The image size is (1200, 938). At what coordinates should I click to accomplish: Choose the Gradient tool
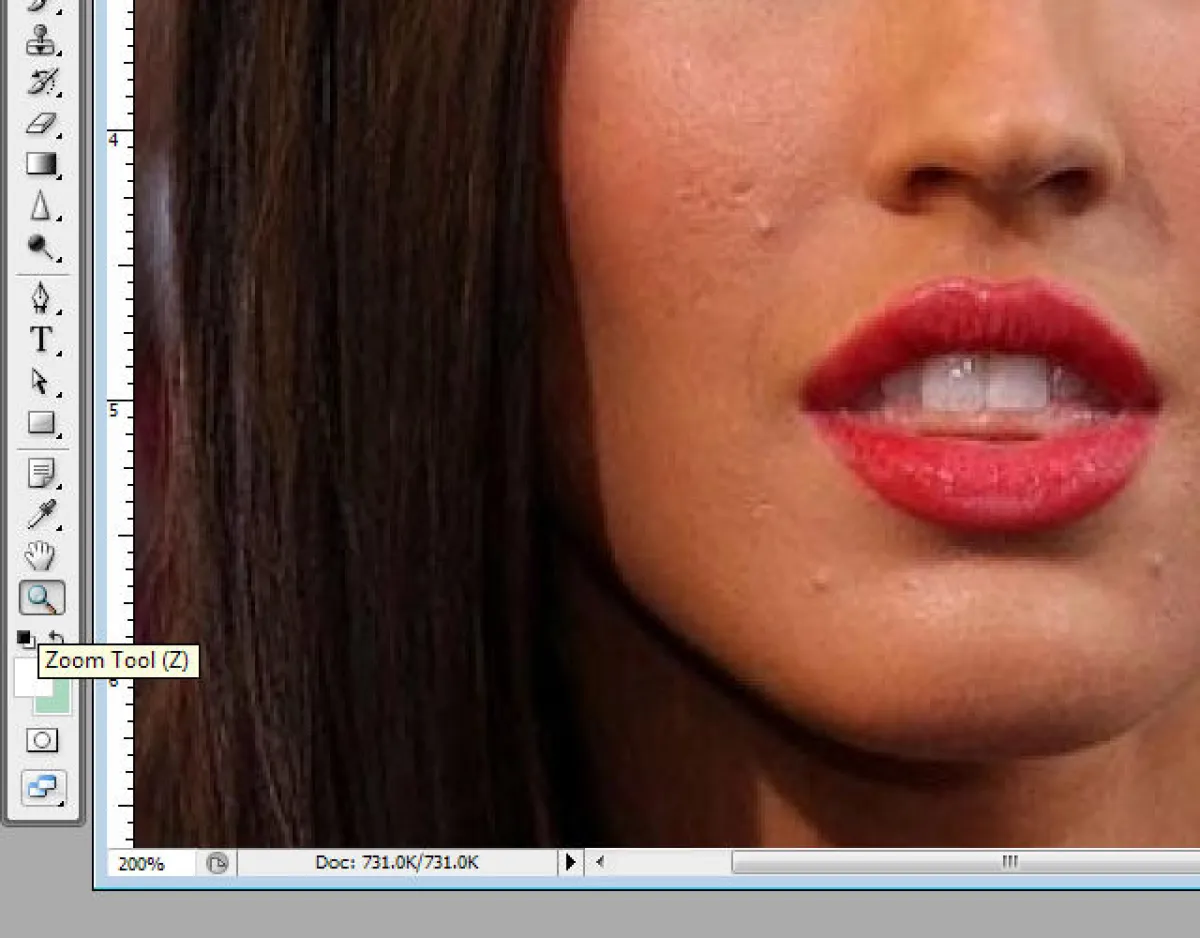click(40, 165)
